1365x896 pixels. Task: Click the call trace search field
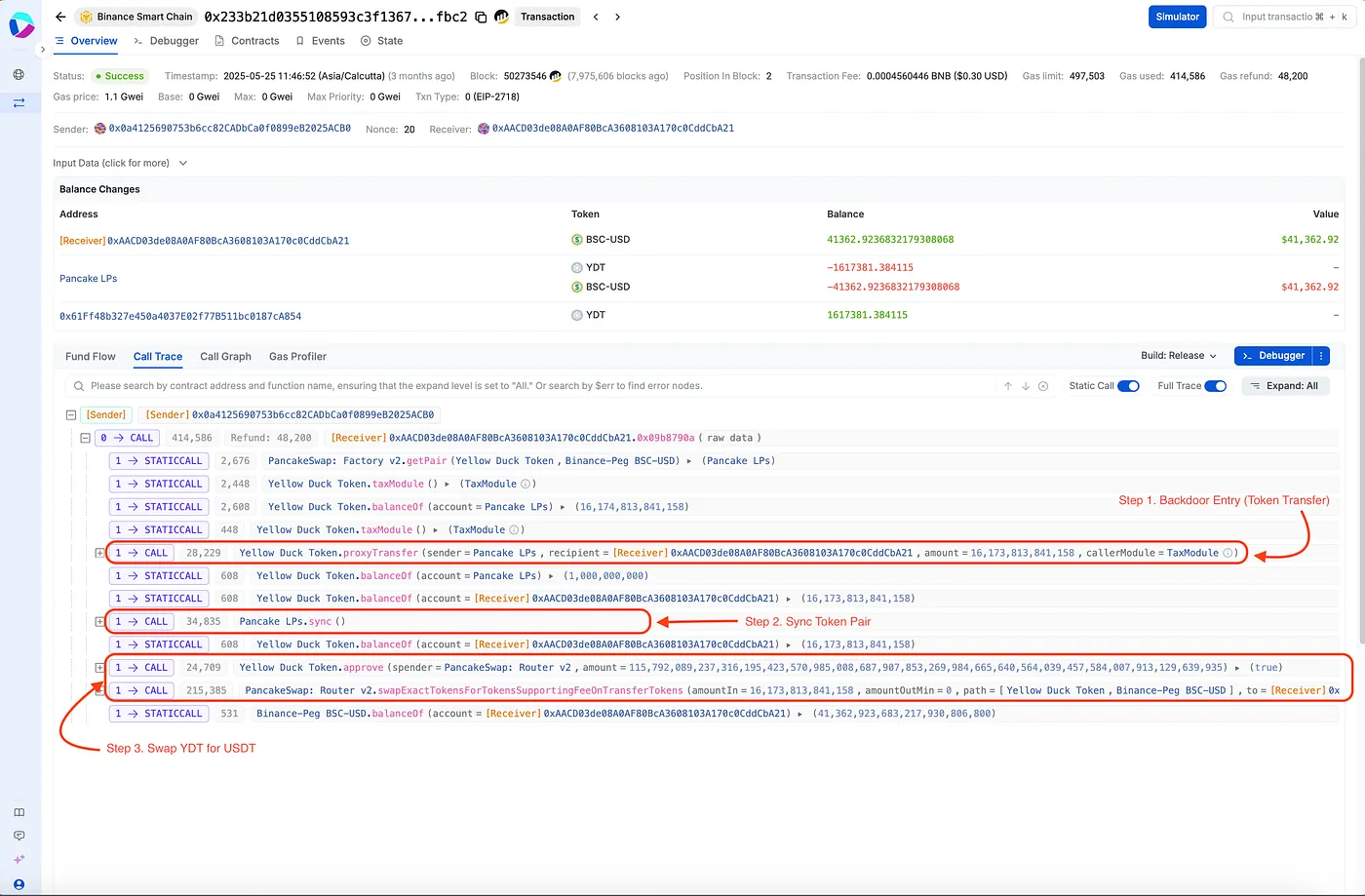click(x=390, y=386)
